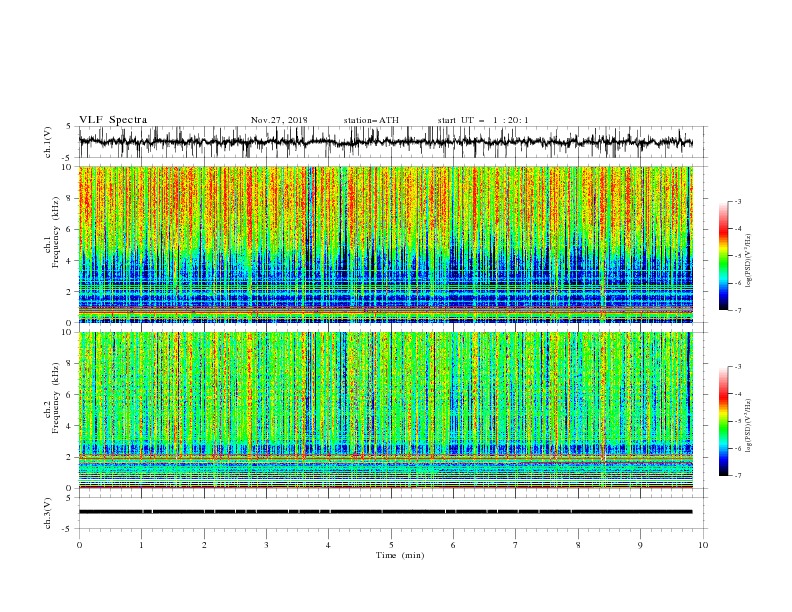The width and height of the screenshot is (792, 612).
Task: Click the "0" kHz tick of ch.2 spectrogram
Action: click(71, 488)
